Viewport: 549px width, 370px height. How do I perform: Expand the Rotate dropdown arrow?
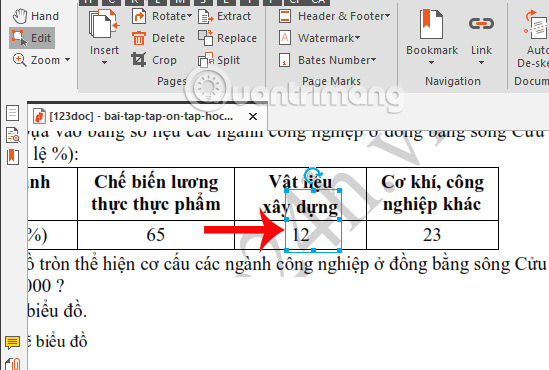[x=189, y=16]
